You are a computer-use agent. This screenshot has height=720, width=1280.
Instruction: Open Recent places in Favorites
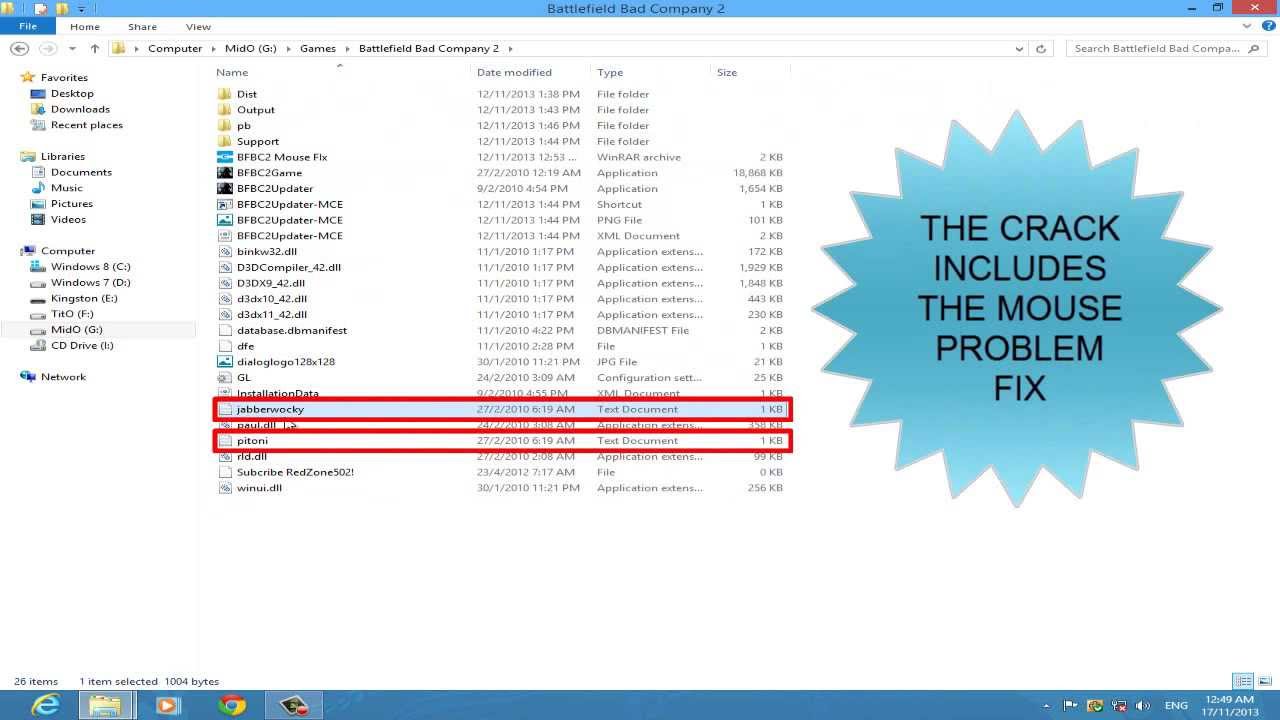coord(86,125)
